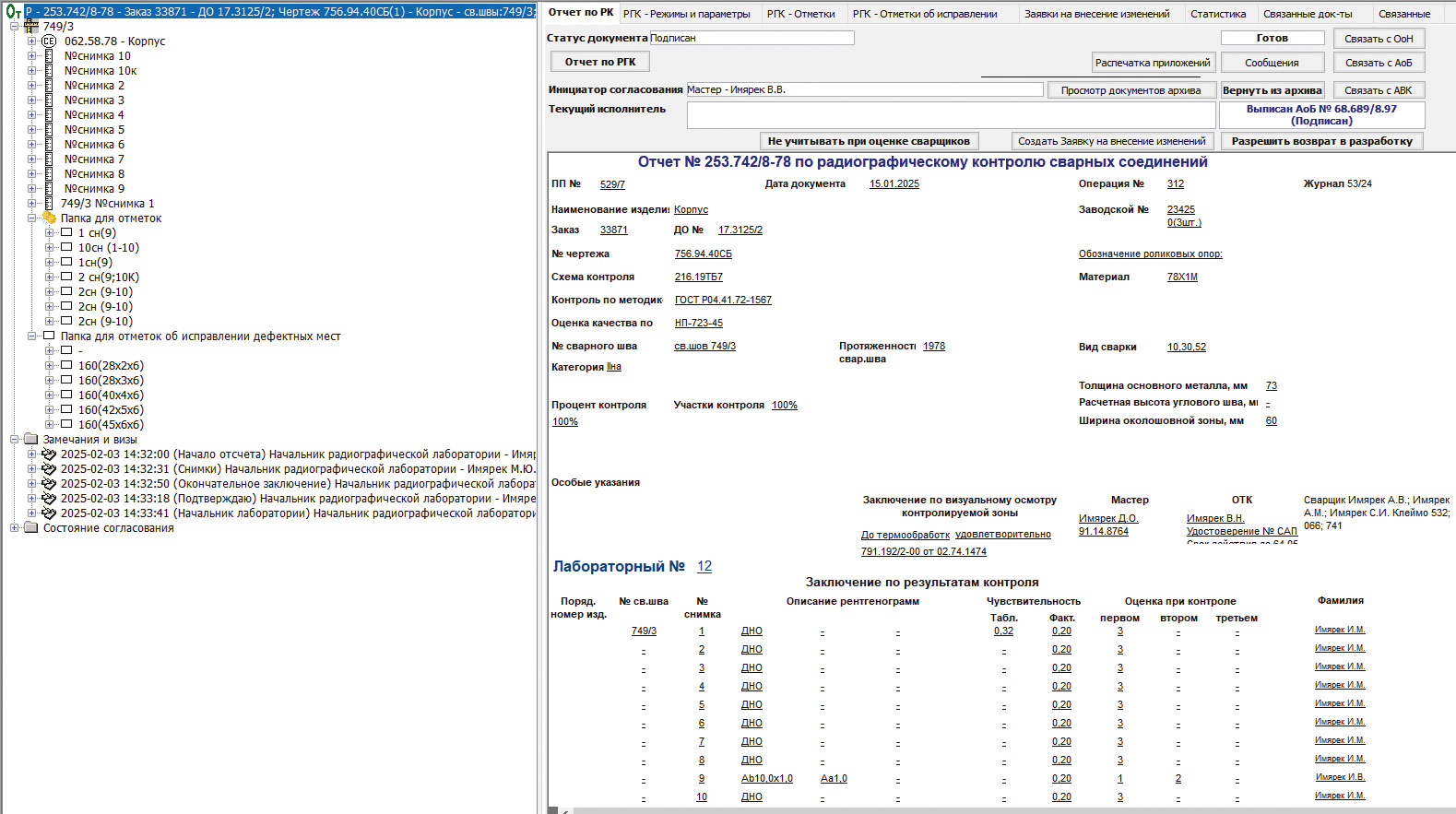Click the signature icon for the Снимки visa entry
Viewport: 1456px width, 814px height.
49,469
